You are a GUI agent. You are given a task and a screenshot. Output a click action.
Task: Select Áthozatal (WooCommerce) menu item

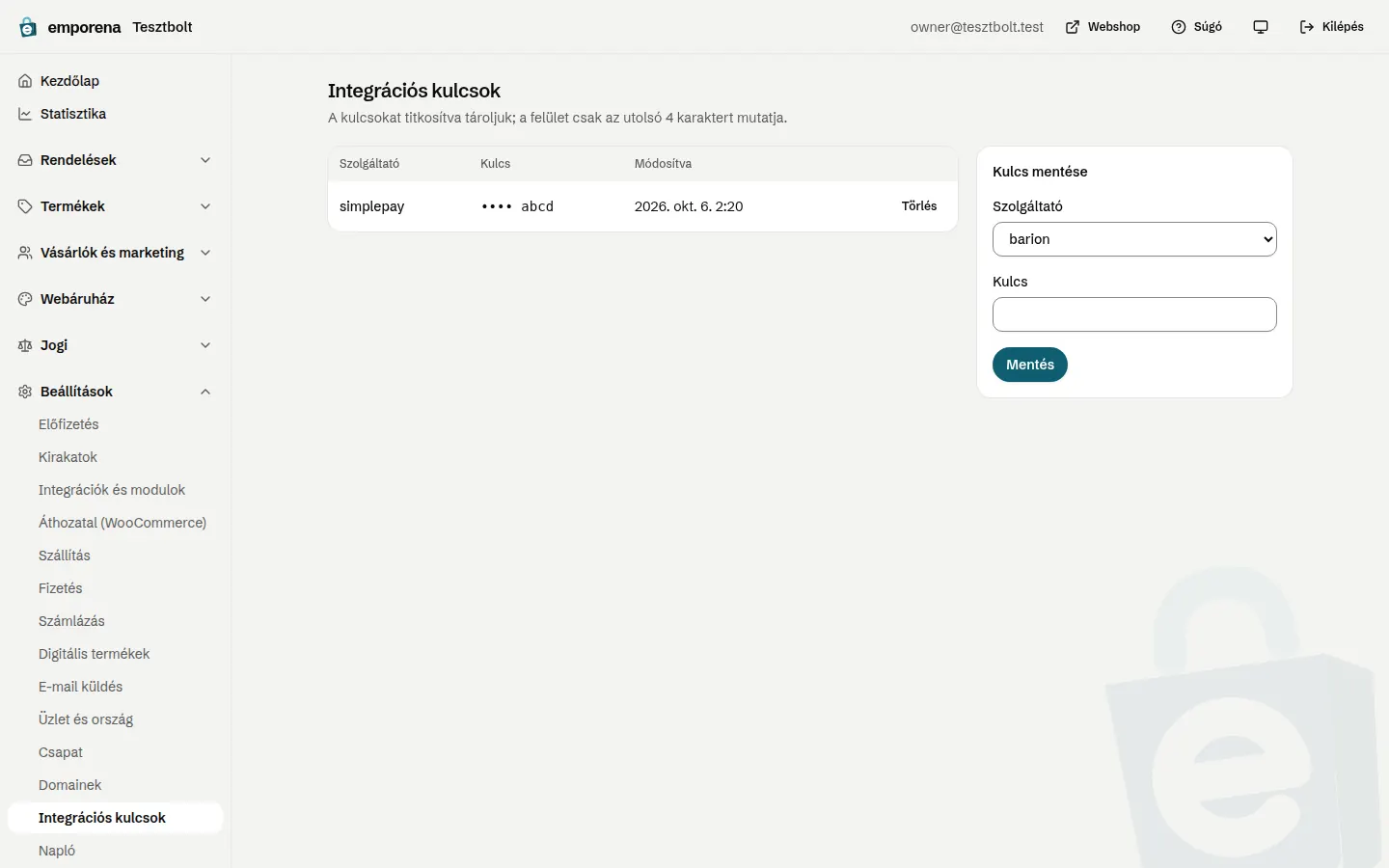pyautogui.click(x=115, y=523)
